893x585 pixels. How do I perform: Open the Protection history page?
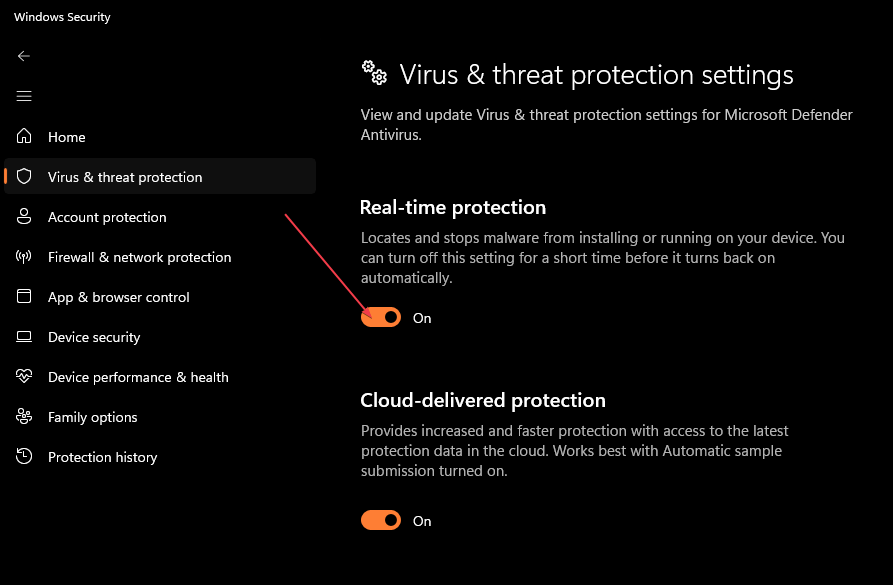pos(103,456)
